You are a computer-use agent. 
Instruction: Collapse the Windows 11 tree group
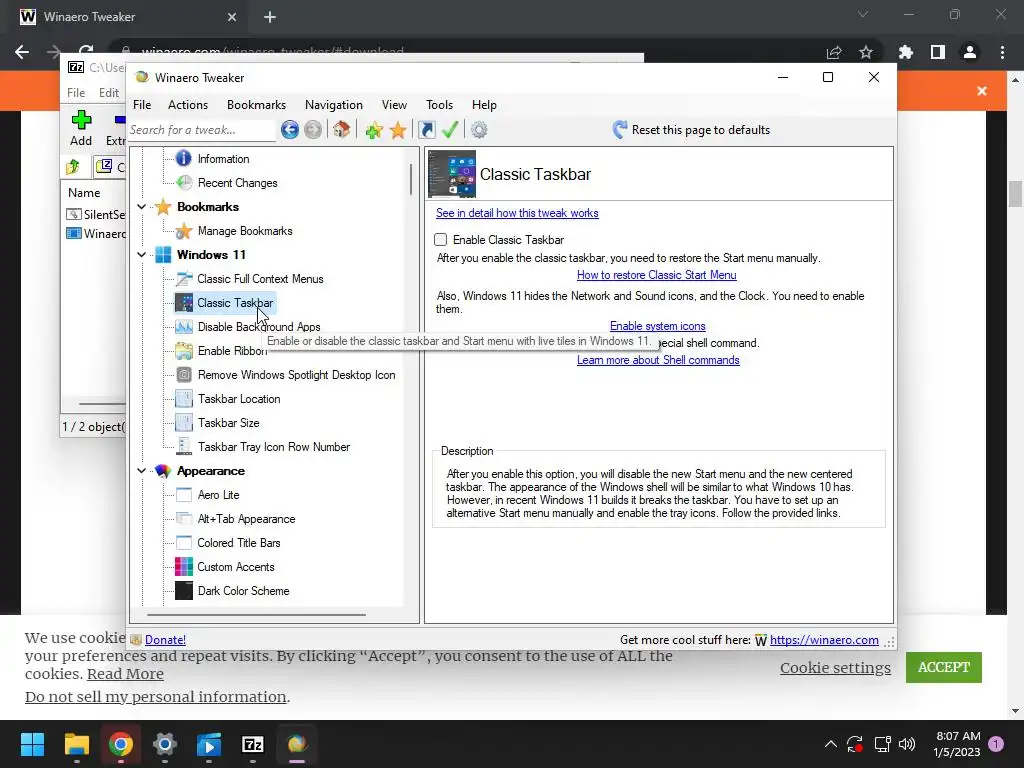coord(141,255)
